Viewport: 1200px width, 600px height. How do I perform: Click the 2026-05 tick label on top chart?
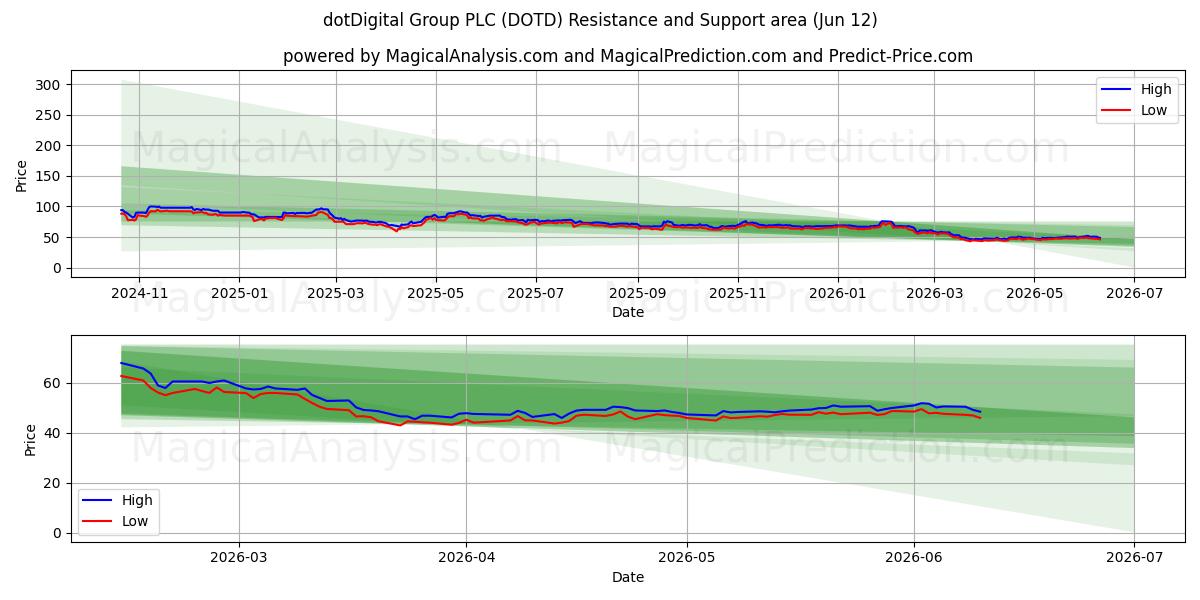tap(1034, 292)
